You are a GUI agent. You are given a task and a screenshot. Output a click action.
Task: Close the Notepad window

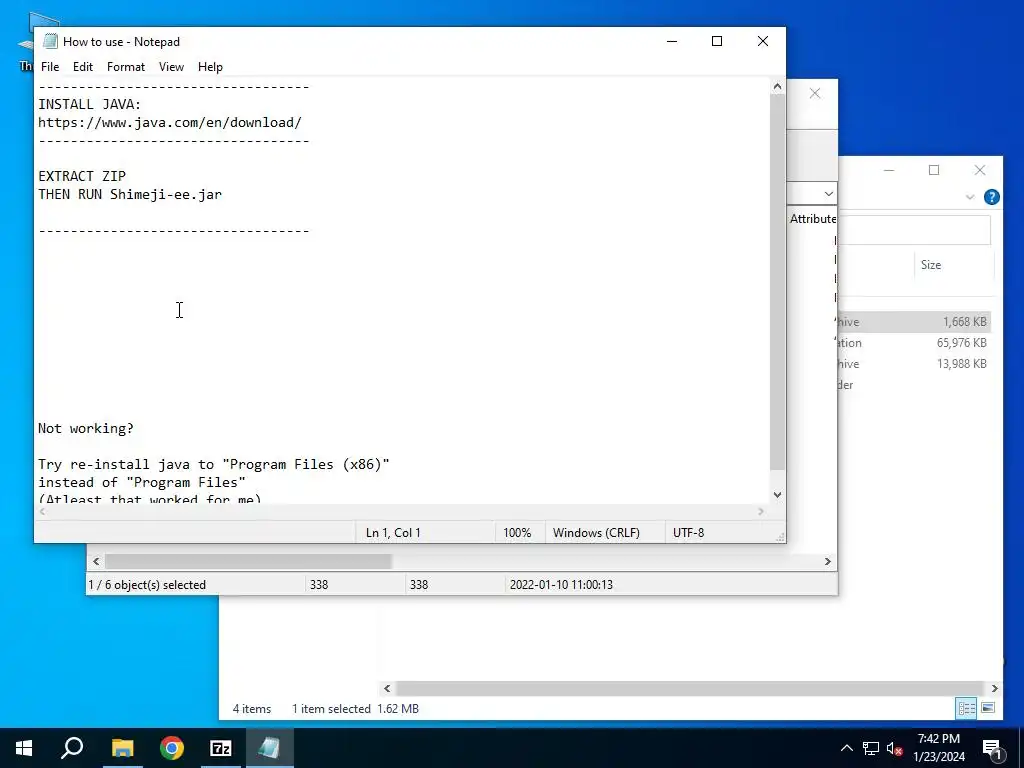click(x=763, y=41)
